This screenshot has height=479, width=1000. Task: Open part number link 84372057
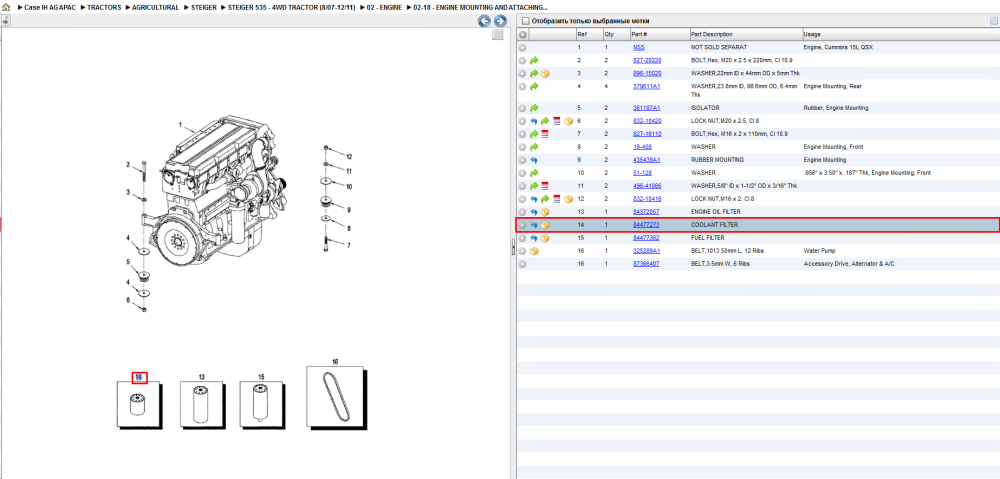(x=646, y=212)
